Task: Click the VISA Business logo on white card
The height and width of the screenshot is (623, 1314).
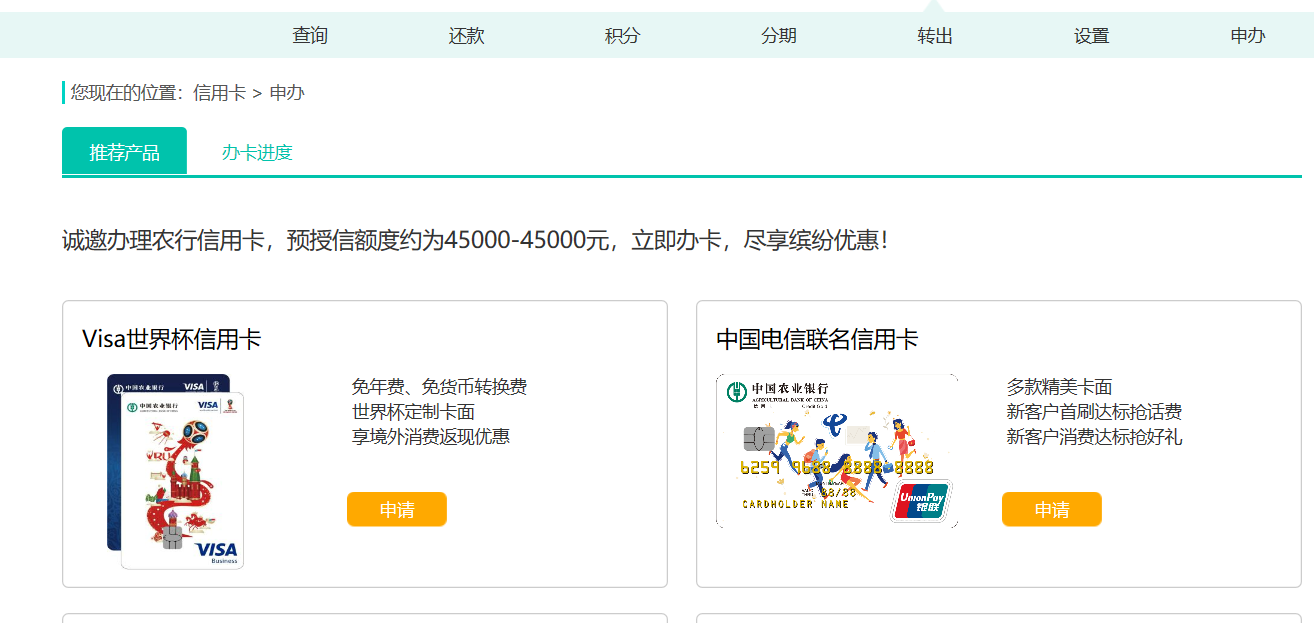Action: click(217, 552)
